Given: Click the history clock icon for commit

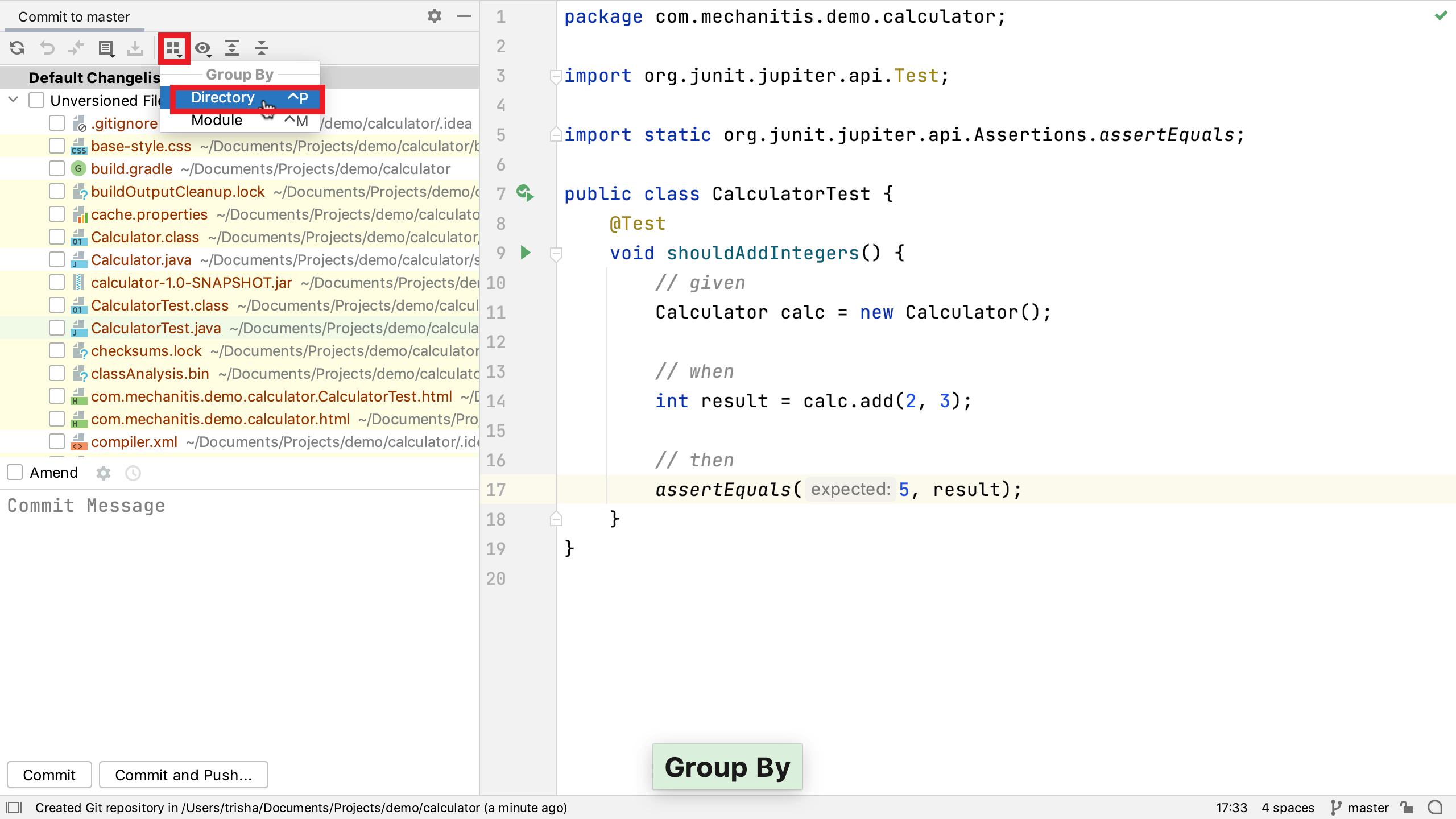Looking at the screenshot, I should click(133, 473).
